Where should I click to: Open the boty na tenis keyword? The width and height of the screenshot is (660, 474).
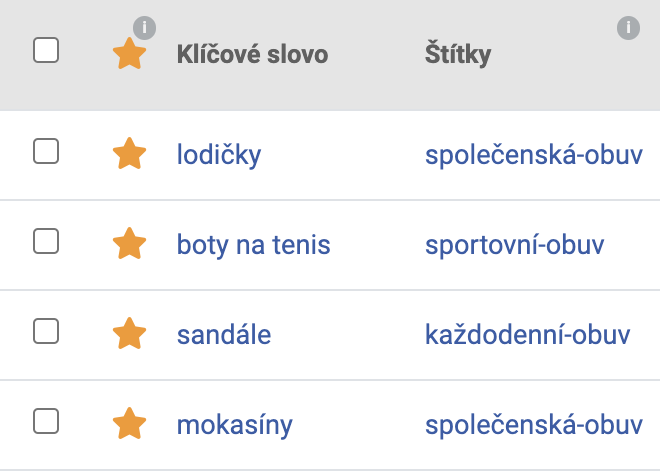pos(253,245)
